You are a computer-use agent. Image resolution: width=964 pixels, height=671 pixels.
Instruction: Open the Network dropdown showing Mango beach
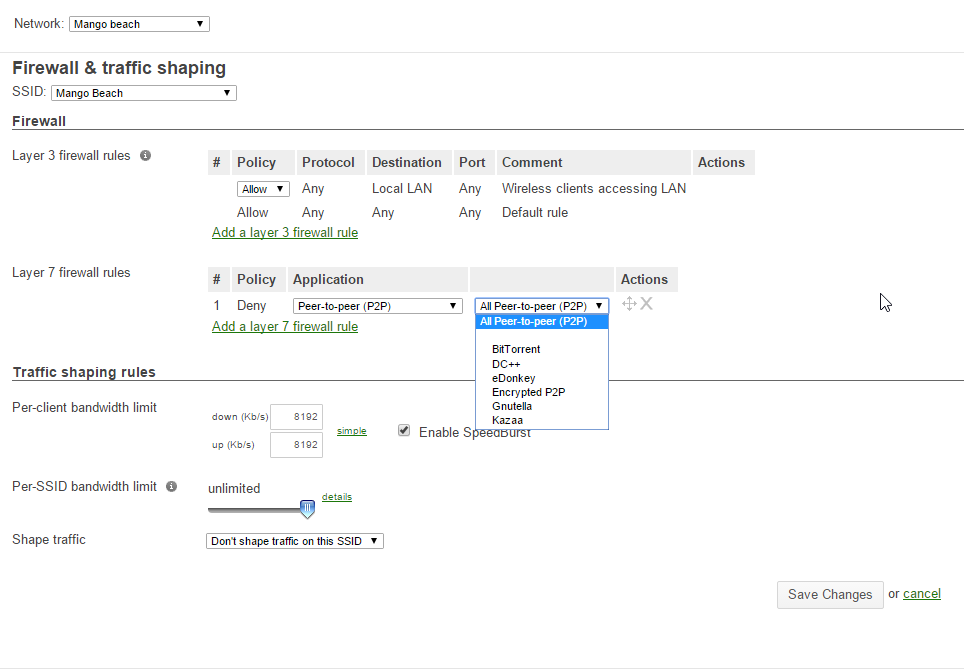pyautogui.click(x=140, y=24)
